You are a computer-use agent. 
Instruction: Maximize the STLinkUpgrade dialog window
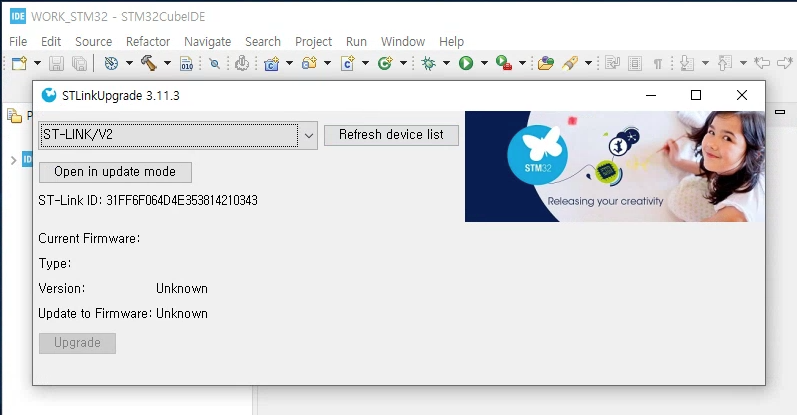[x=696, y=96]
